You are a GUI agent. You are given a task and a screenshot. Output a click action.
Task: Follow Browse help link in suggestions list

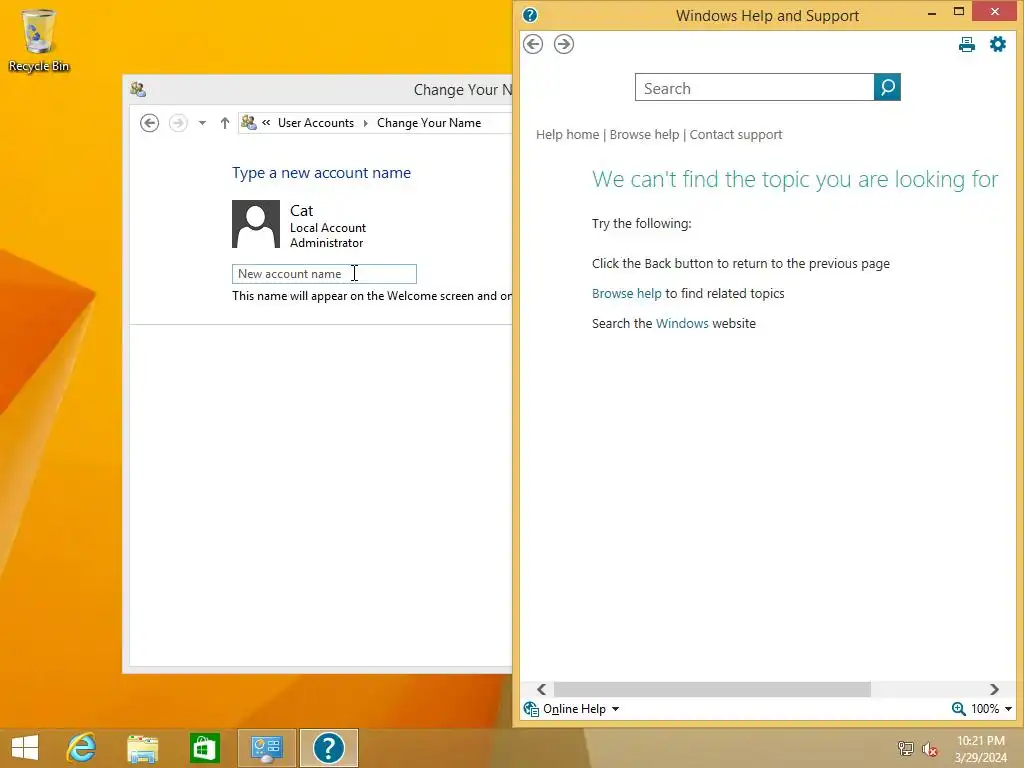click(x=626, y=294)
